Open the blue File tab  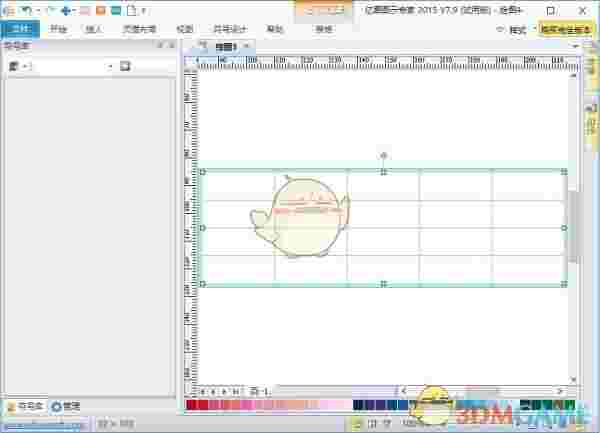tap(20, 29)
